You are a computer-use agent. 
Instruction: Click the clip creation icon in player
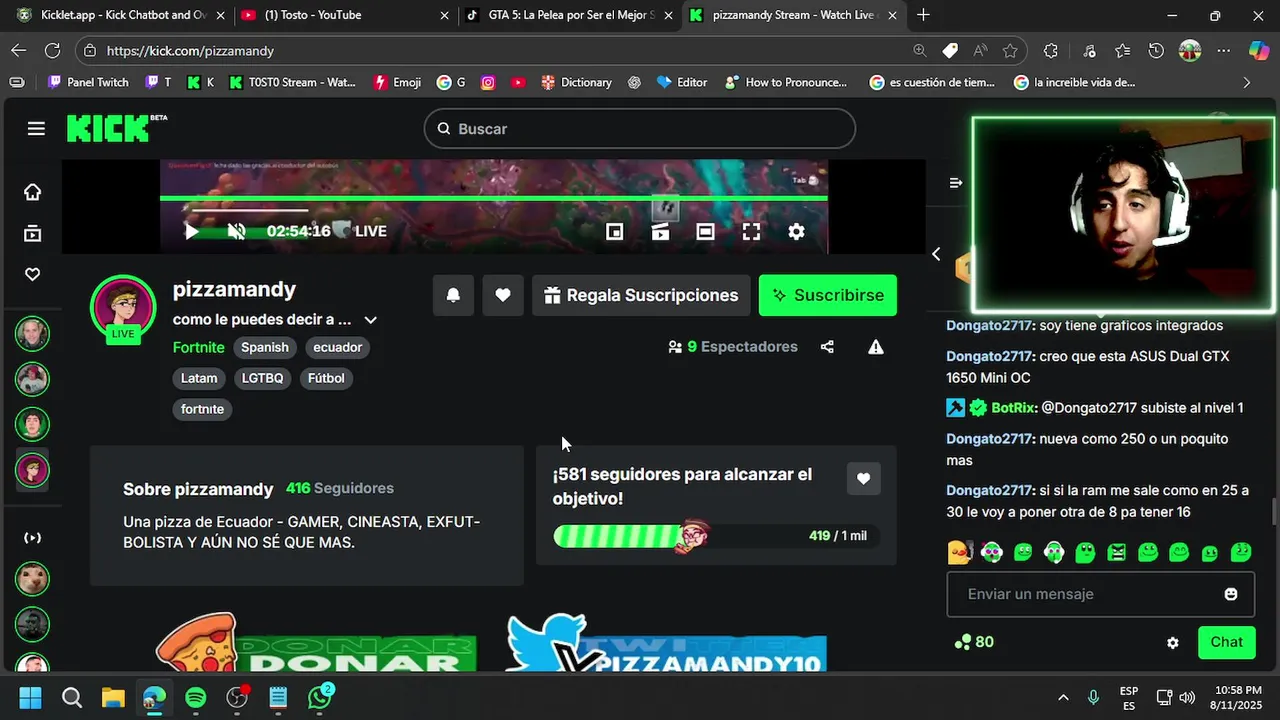pos(661,231)
